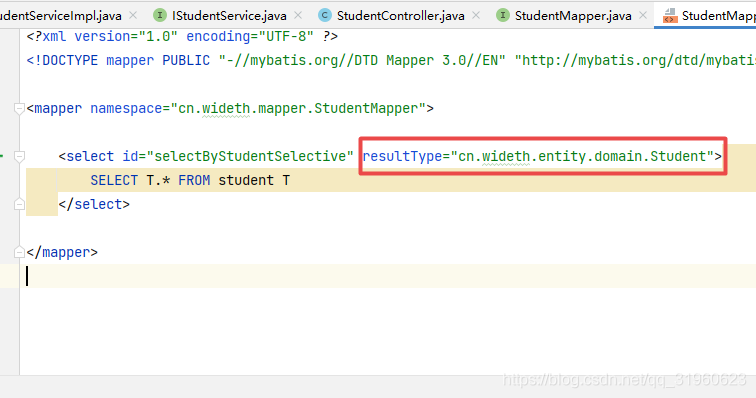Click the FROM keyword in the query
The height and width of the screenshot is (398, 756).
pyautogui.click(x=194, y=180)
